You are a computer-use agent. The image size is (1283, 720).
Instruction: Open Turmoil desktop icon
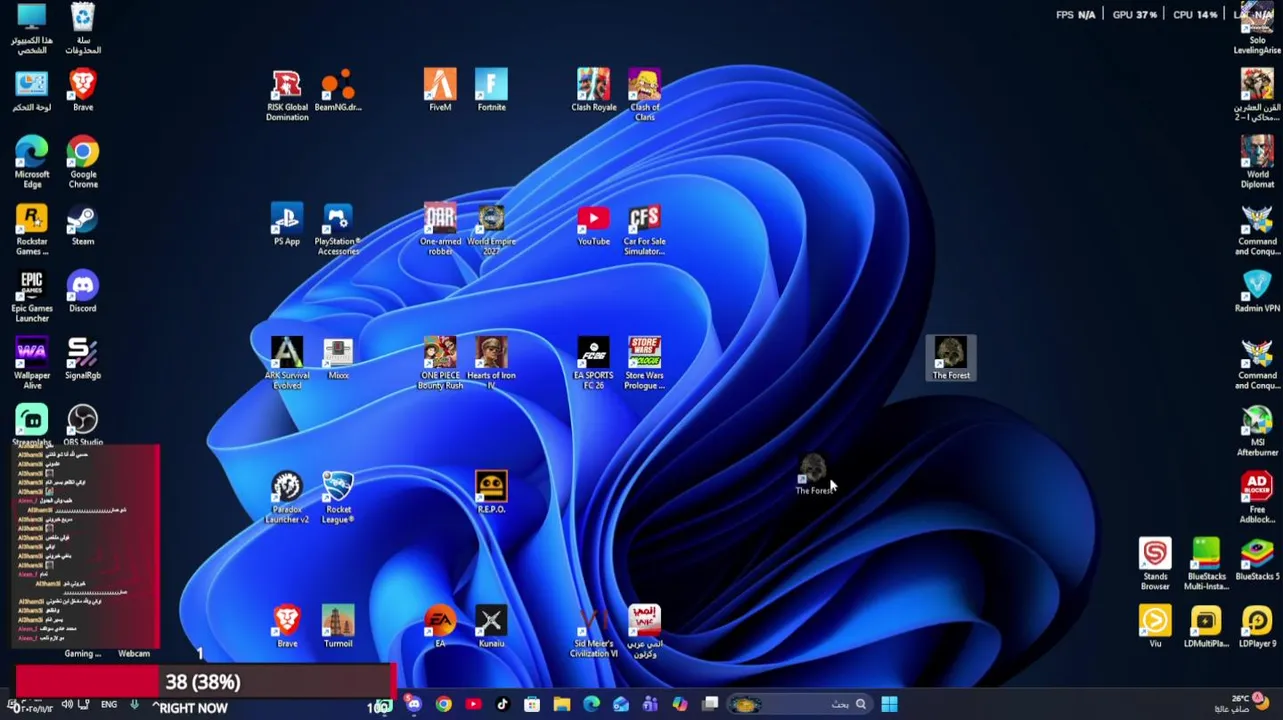pos(338,628)
